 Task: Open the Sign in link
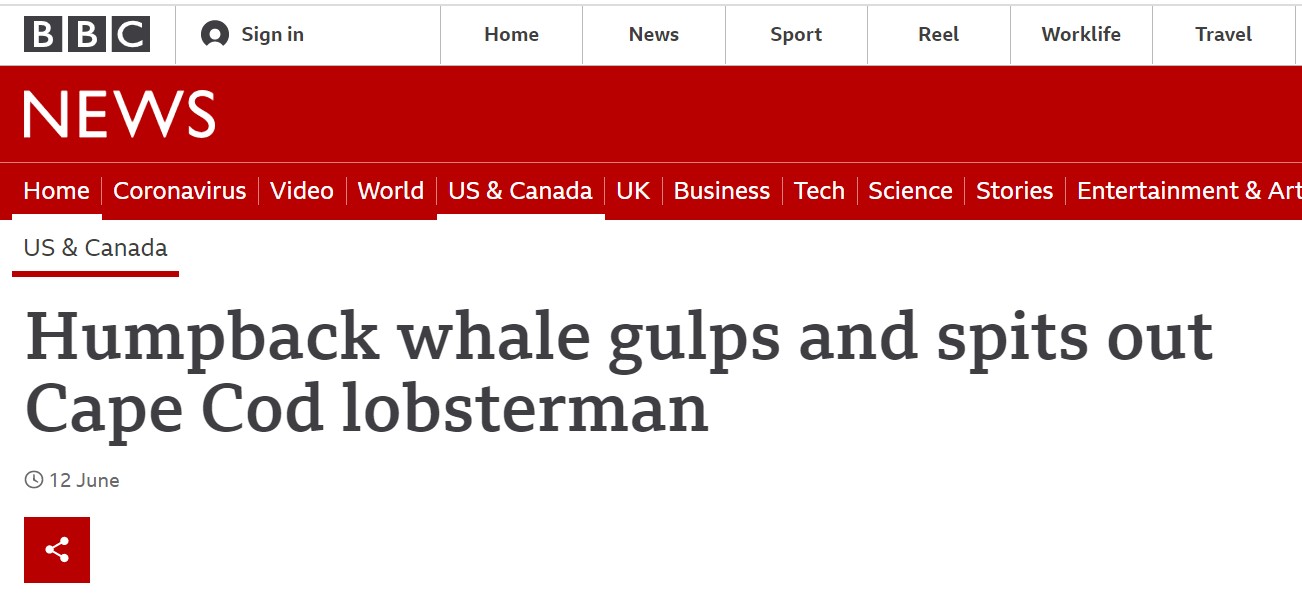(272, 35)
